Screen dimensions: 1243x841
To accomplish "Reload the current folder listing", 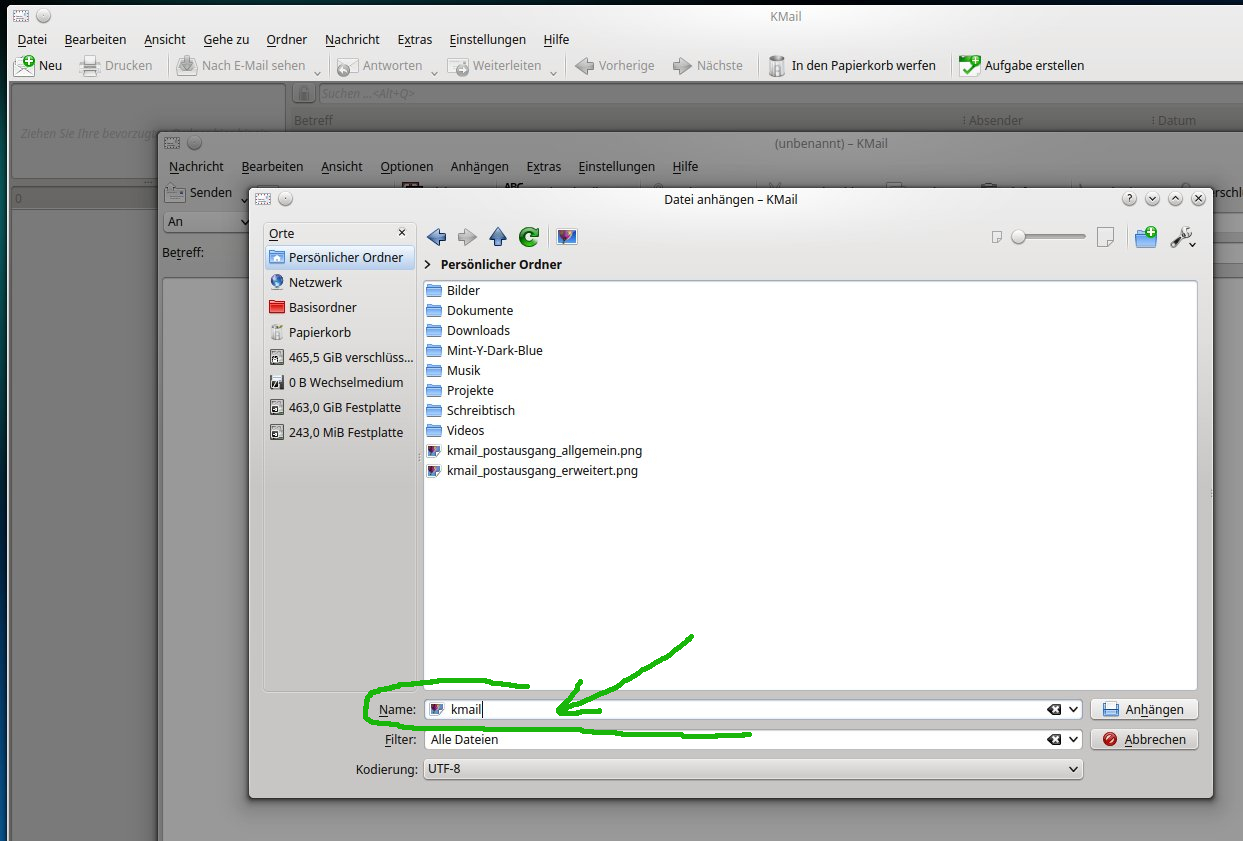I will click(x=529, y=237).
